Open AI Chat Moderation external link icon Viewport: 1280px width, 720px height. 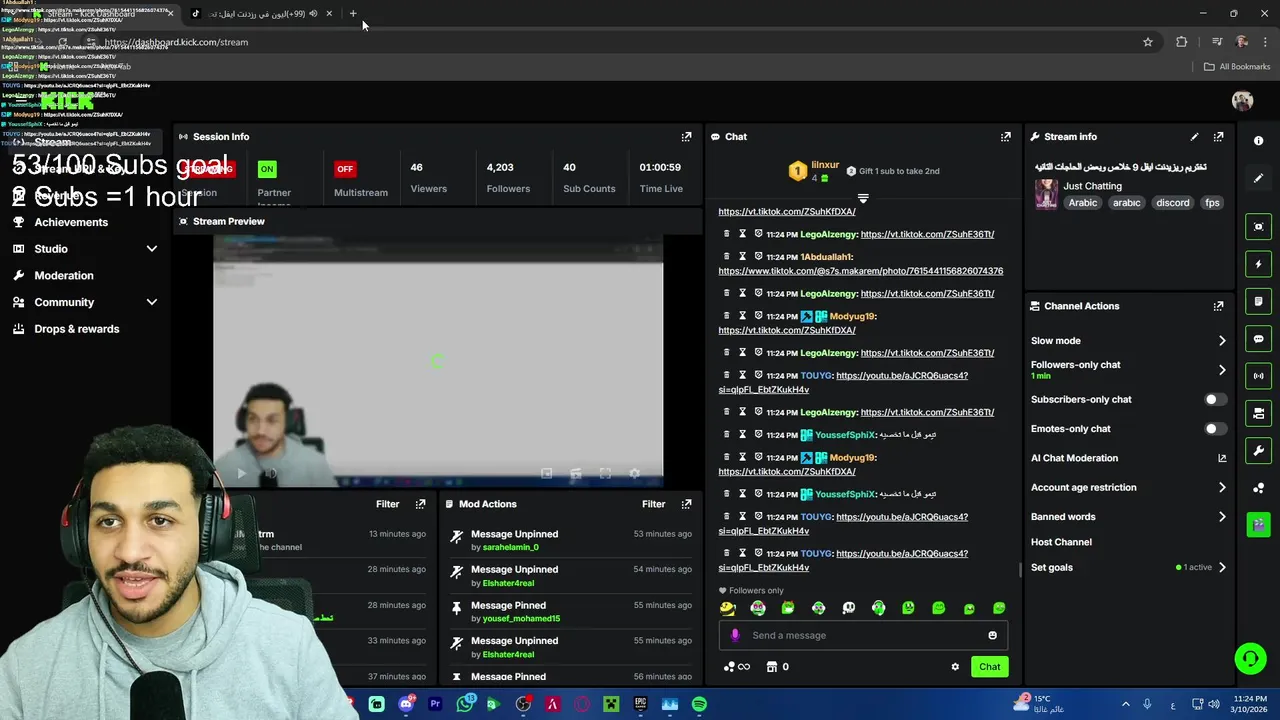click(x=1222, y=458)
